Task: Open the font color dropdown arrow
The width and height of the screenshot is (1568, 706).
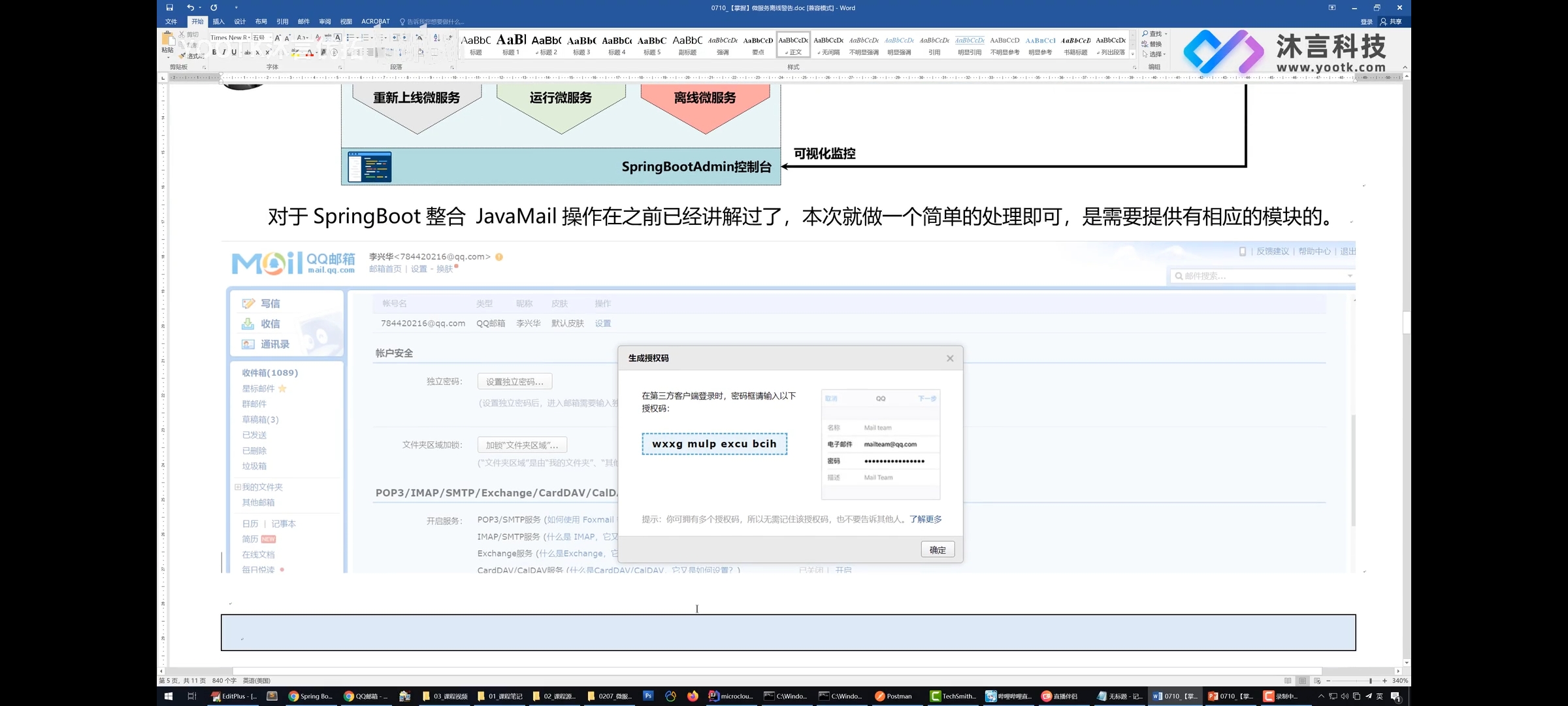Action: (317, 53)
